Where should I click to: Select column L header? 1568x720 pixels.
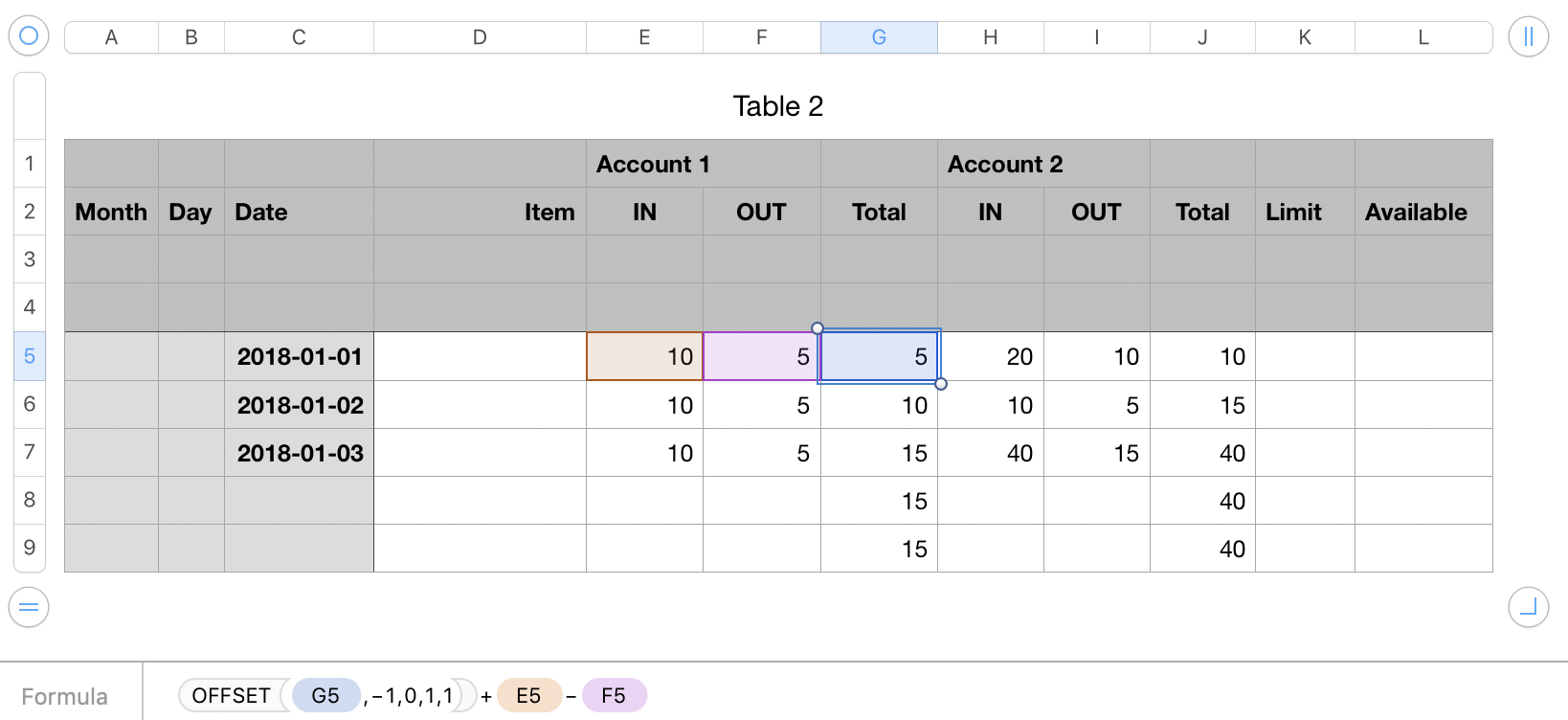tap(1423, 37)
